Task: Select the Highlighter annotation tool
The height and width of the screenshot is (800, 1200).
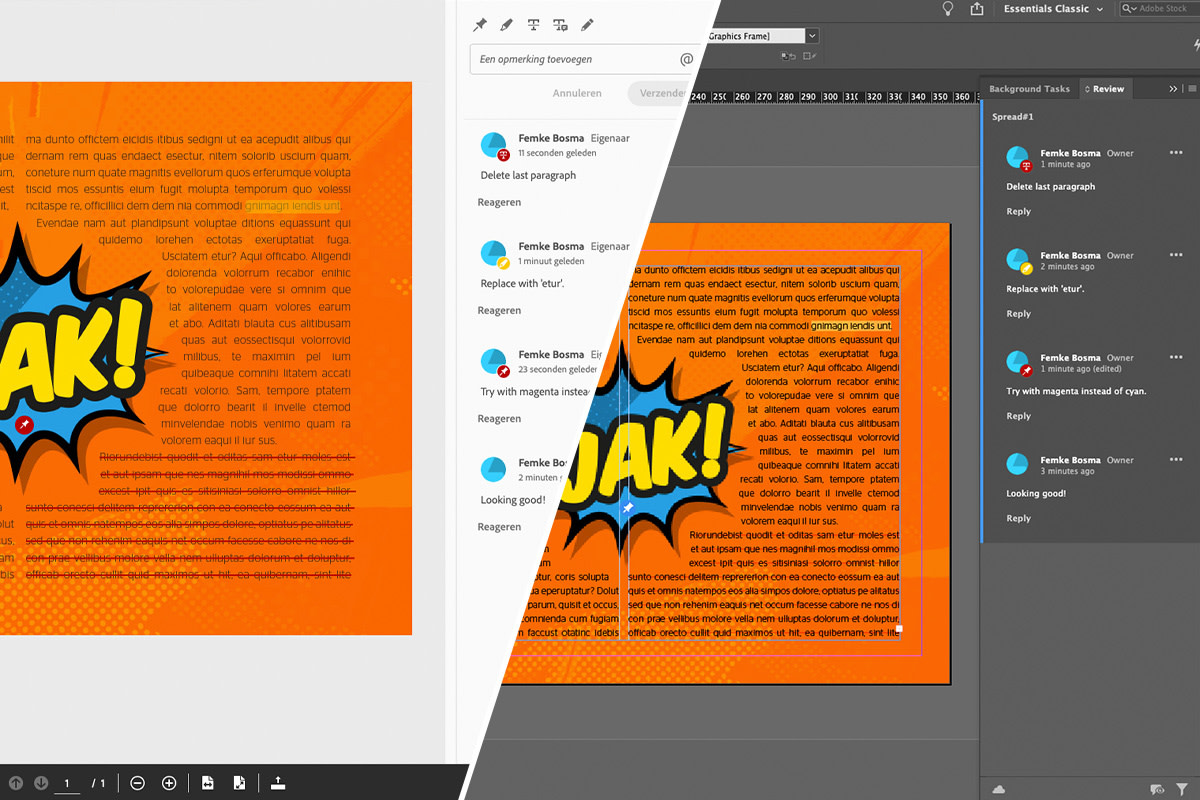Action: tap(505, 24)
